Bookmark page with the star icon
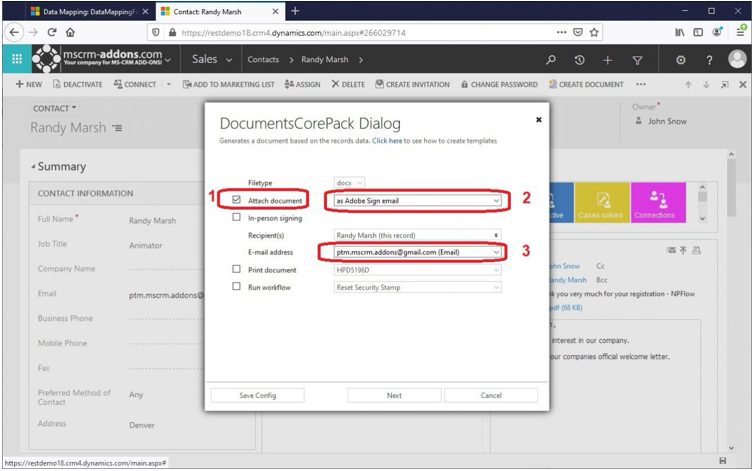753x471 pixels. (x=594, y=32)
